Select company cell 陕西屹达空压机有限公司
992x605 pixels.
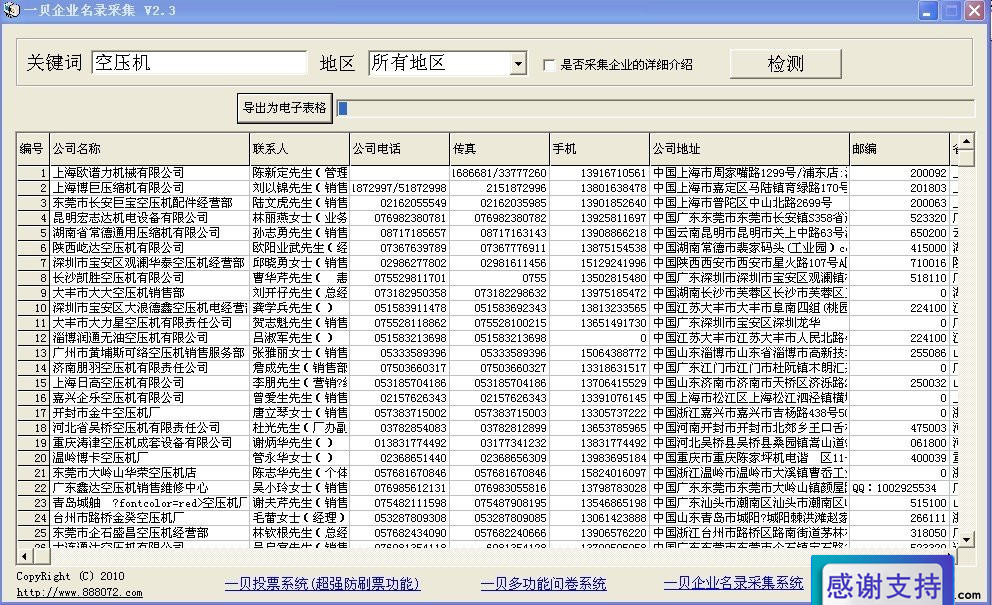[x=149, y=248]
